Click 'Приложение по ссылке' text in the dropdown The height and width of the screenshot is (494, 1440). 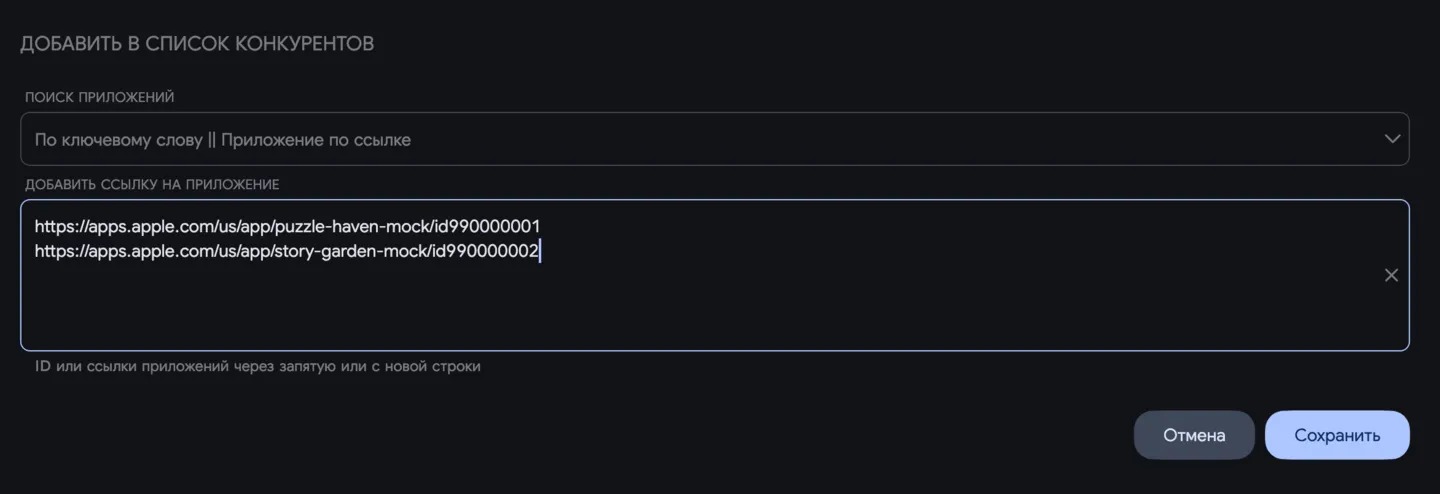click(x=316, y=140)
